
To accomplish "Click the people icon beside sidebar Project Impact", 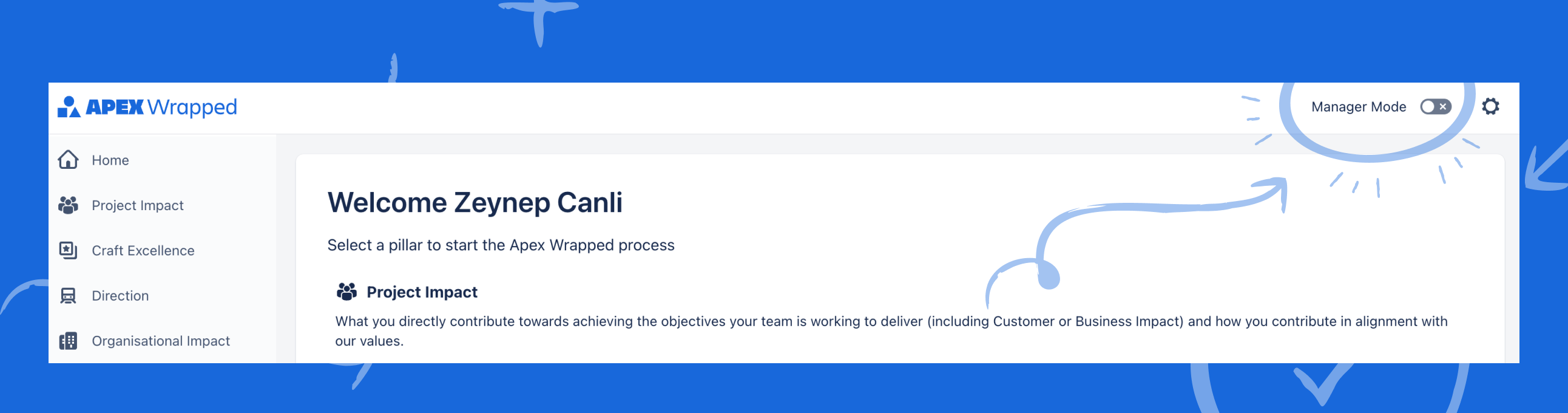I will pos(68,205).
